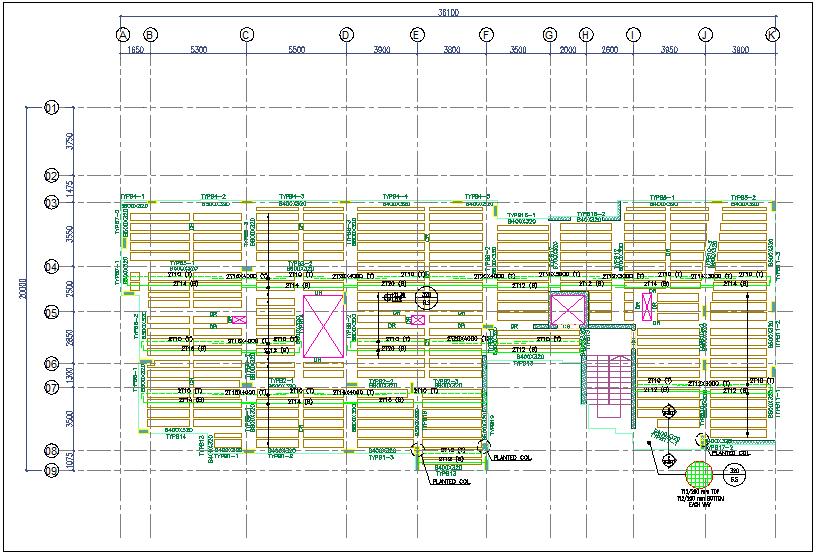Click the 2850 dimension between rows 05 and 06
Viewport: 816px width, 554px height.
(x=70, y=338)
